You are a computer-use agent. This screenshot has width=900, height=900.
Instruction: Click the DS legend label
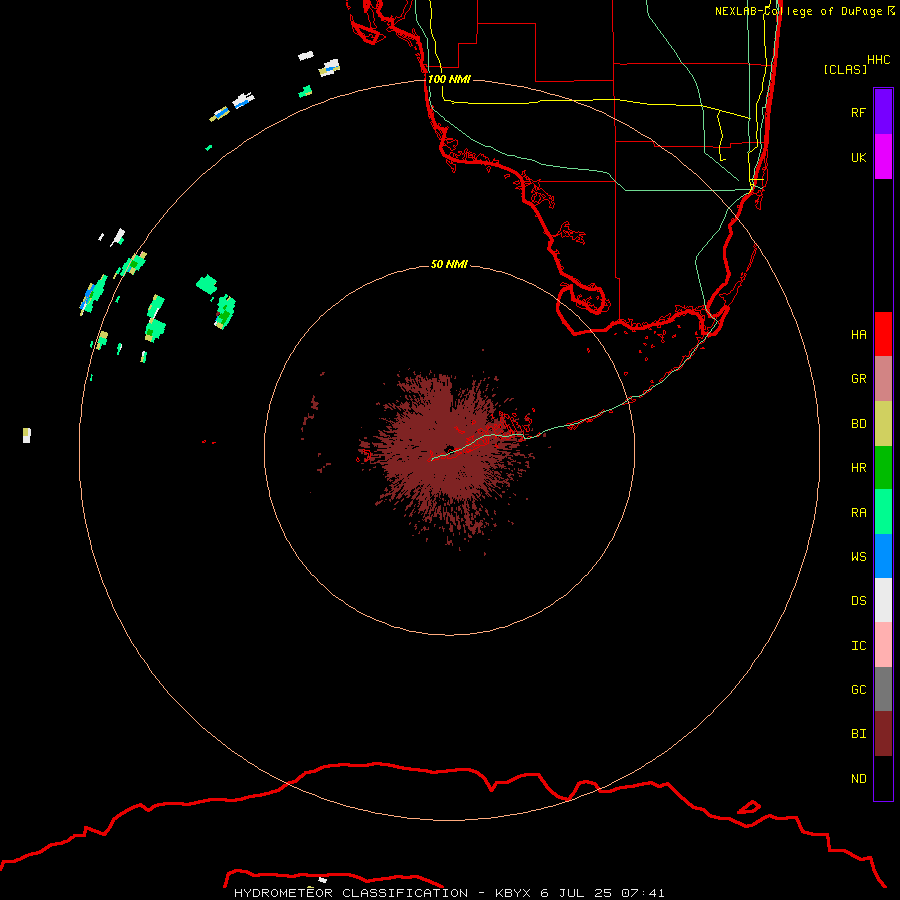(x=858, y=601)
